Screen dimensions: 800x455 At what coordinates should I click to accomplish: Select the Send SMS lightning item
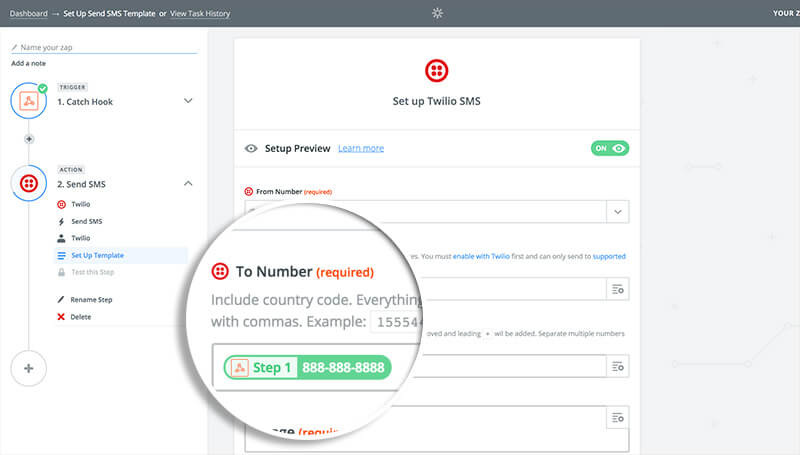point(87,221)
